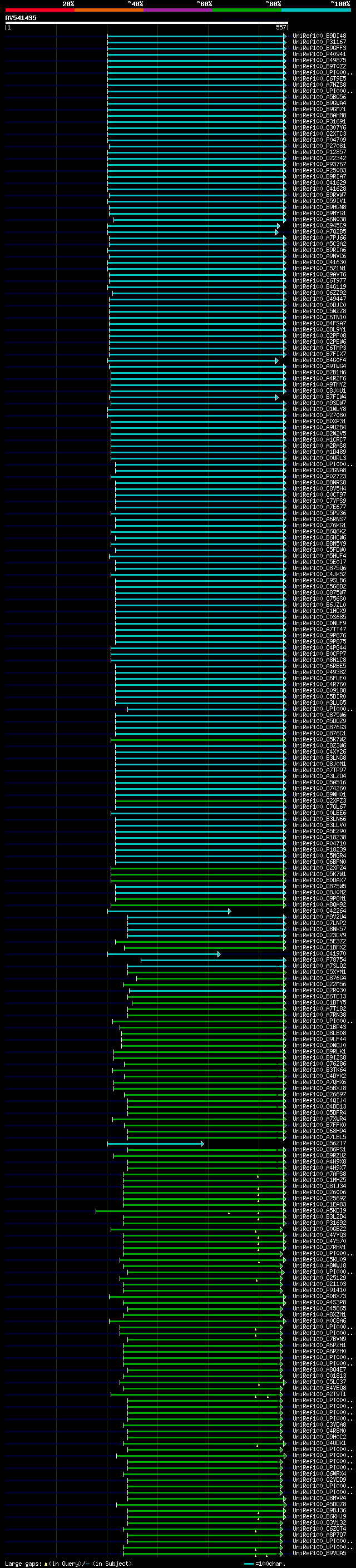Click the UniRef100_P93767 label
Image resolution: width=356 pixels, height=1568 pixels.
pos(319,164)
